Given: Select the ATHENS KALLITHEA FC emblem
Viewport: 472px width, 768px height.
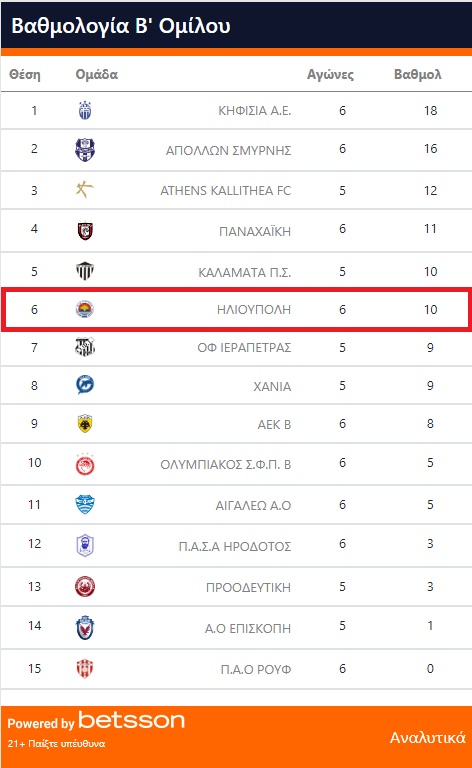Looking at the screenshot, I should pyautogui.click(x=85, y=190).
